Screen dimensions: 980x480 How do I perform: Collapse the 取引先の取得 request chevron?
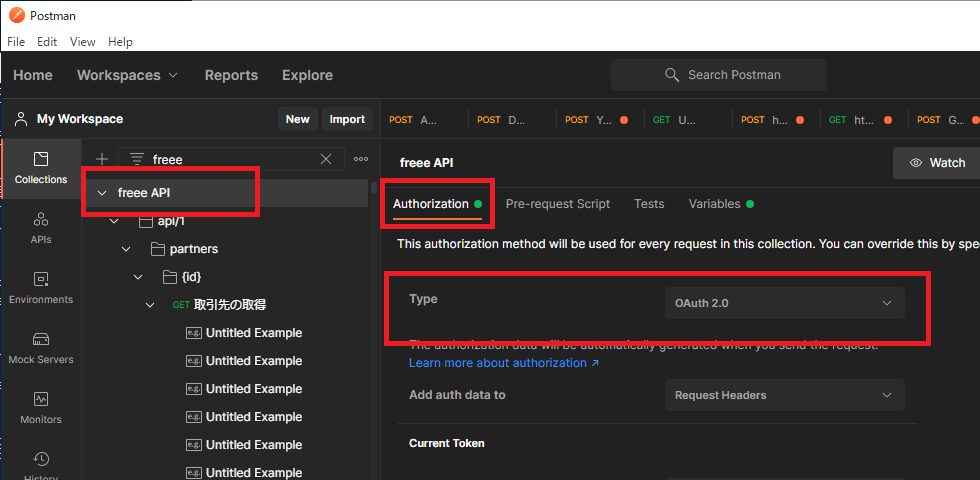(x=150, y=305)
